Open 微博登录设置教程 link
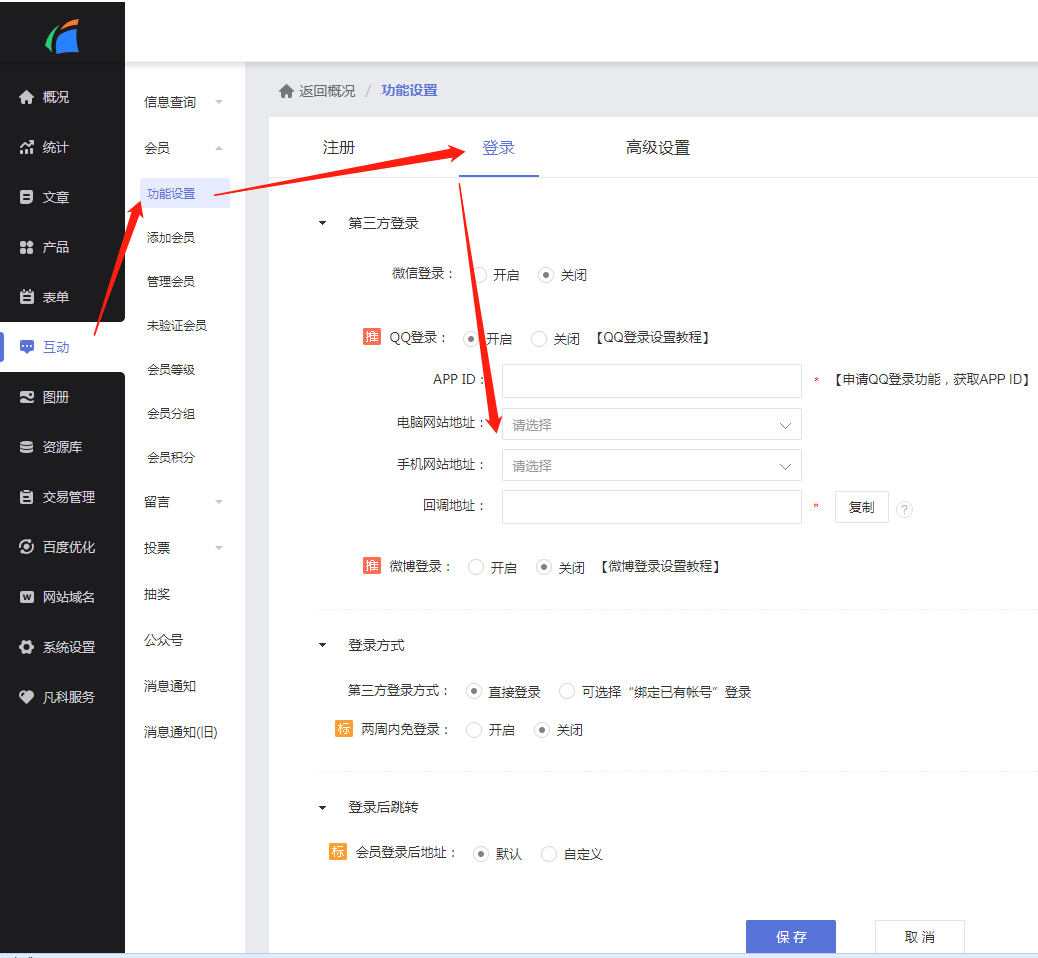 click(x=660, y=567)
